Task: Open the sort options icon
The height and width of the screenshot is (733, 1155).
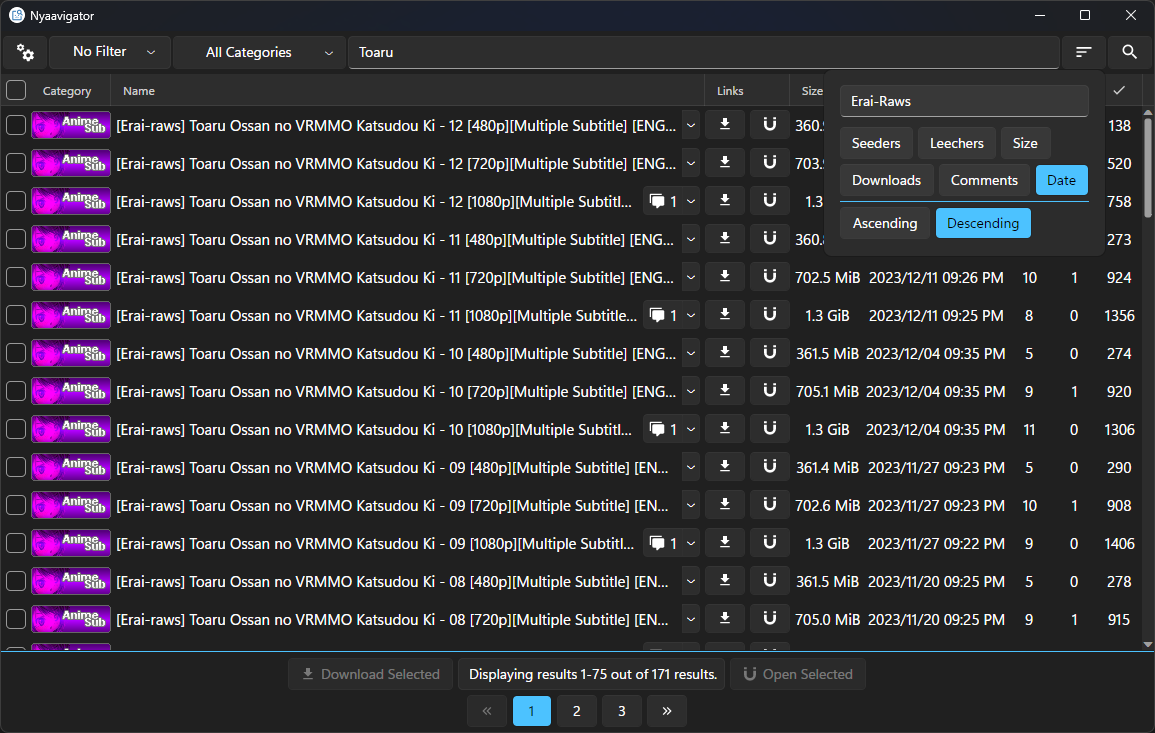Action: 1083,52
